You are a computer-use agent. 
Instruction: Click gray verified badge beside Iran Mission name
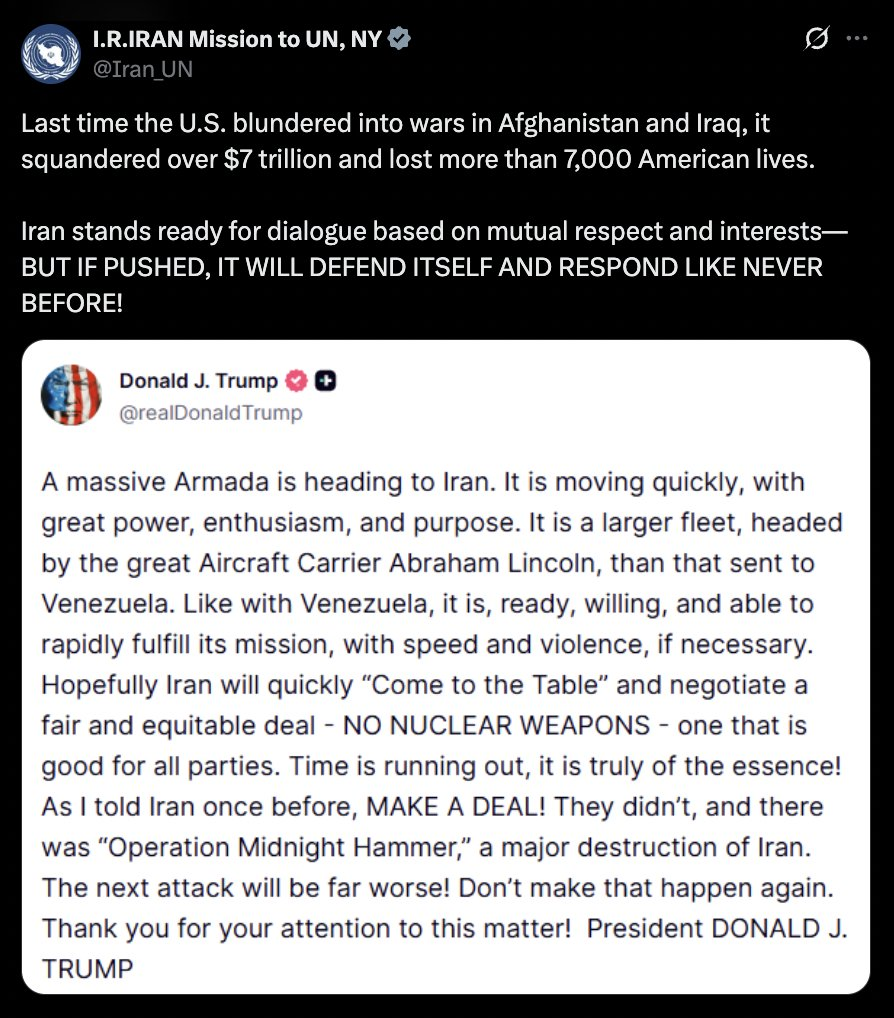coord(400,40)
